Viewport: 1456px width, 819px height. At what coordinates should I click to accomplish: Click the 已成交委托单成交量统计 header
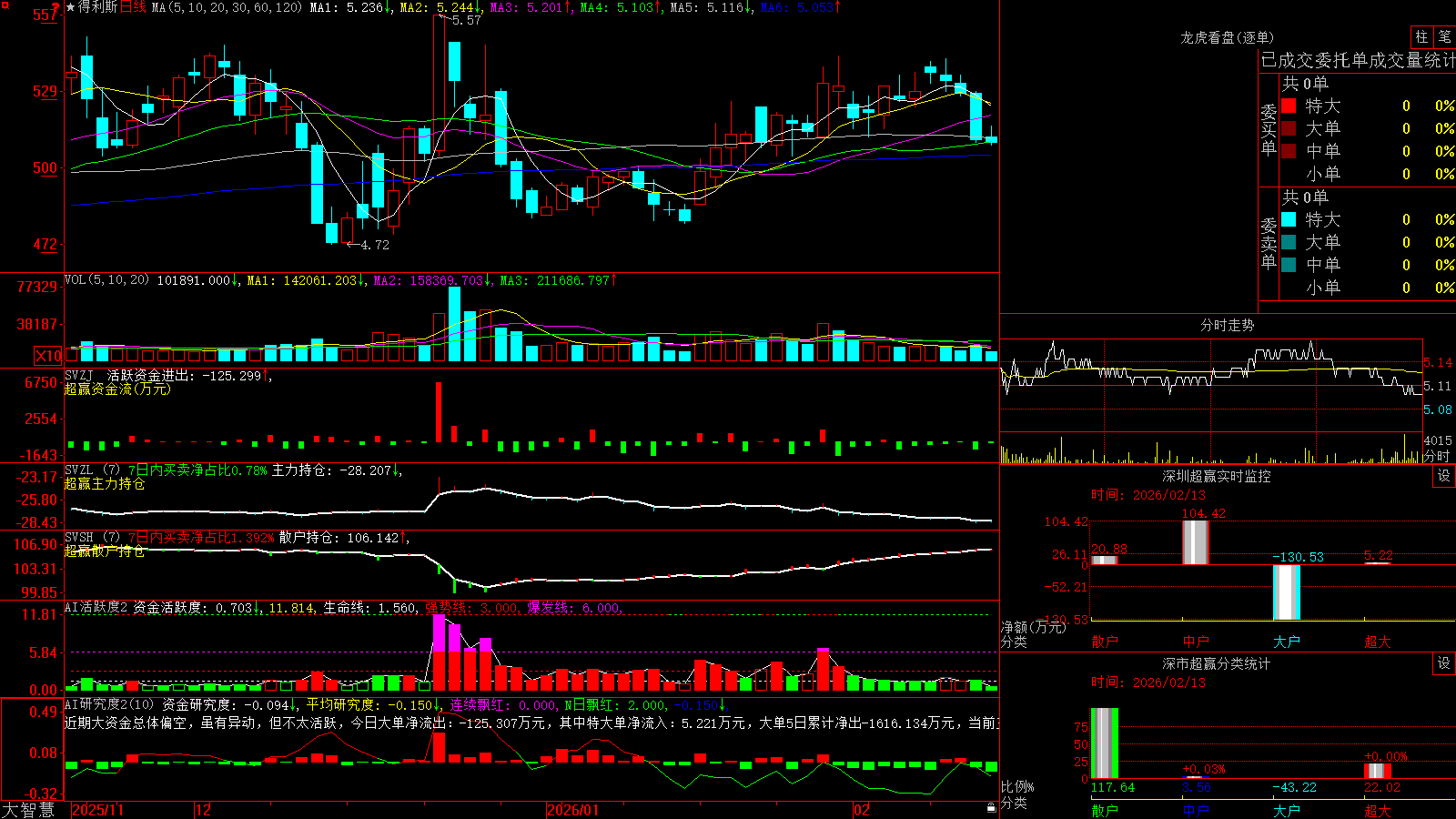point(1358,60)
